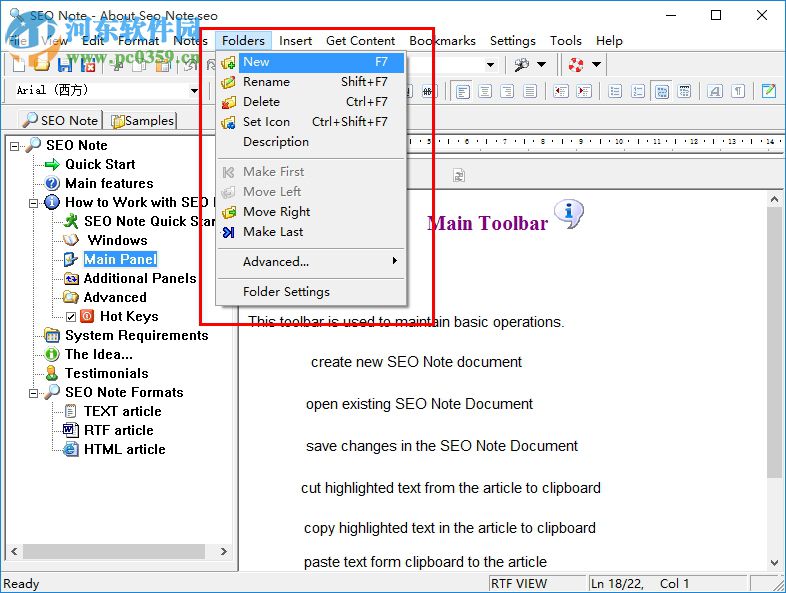Click the document vertical scrollbar up arrow
Image resolution: width=786 pixels, height=593 pixels.
[x=774, y=200]
